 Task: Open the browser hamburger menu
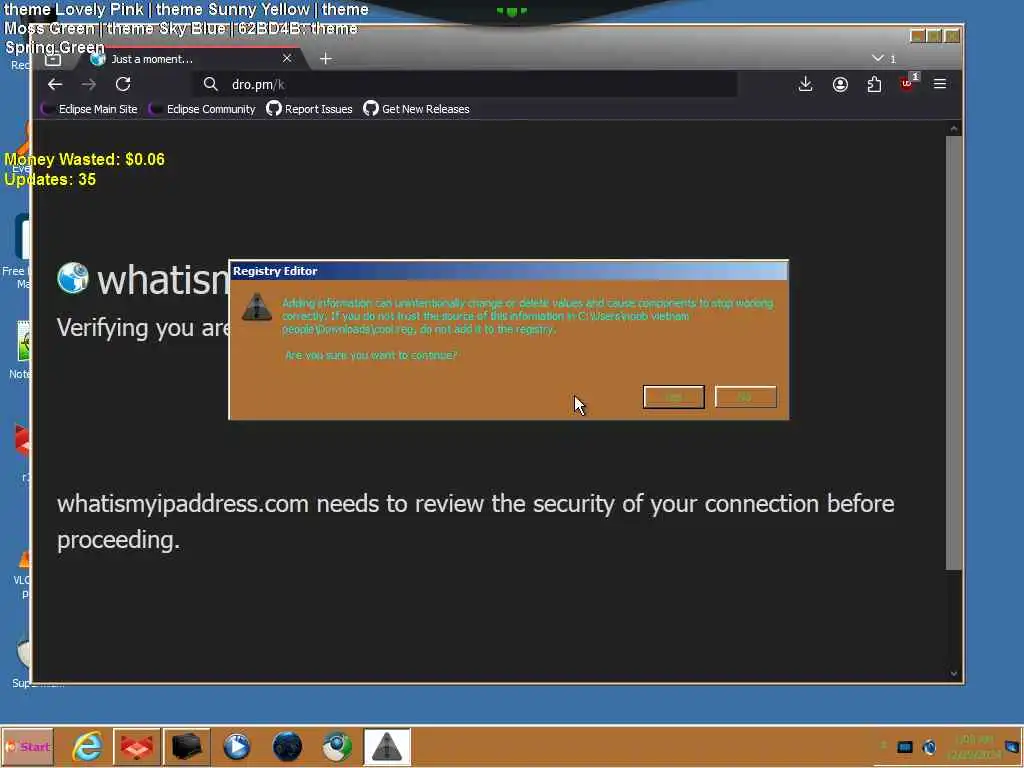pos(940,84)
